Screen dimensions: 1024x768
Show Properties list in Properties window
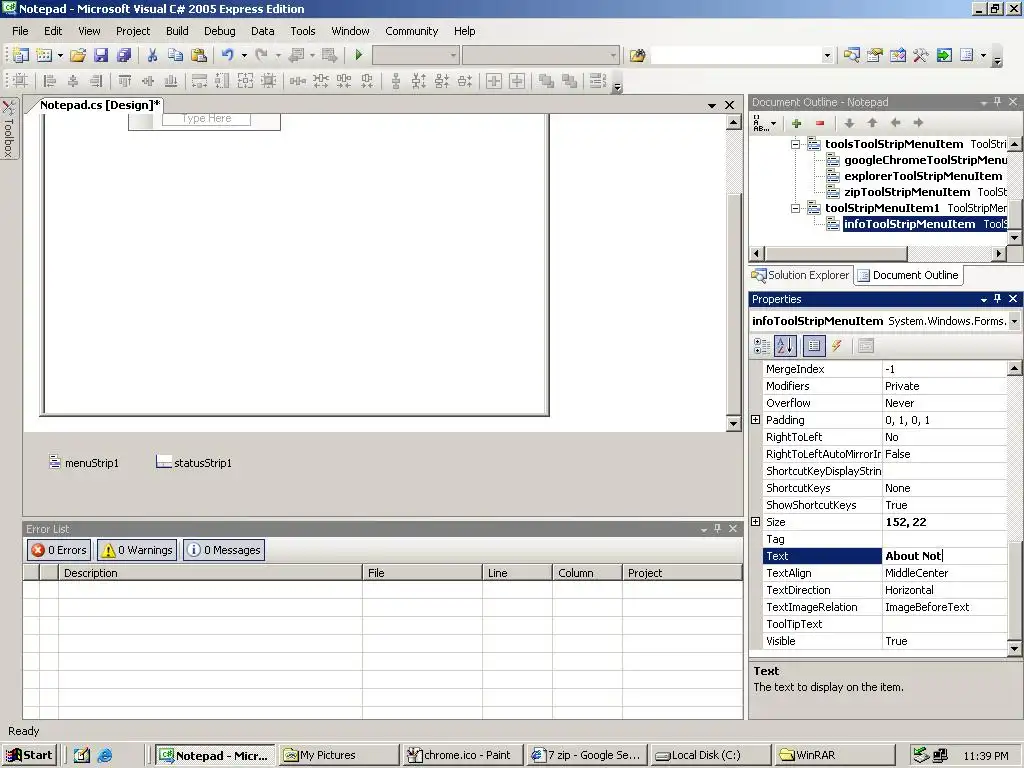[x=814, y=346]
